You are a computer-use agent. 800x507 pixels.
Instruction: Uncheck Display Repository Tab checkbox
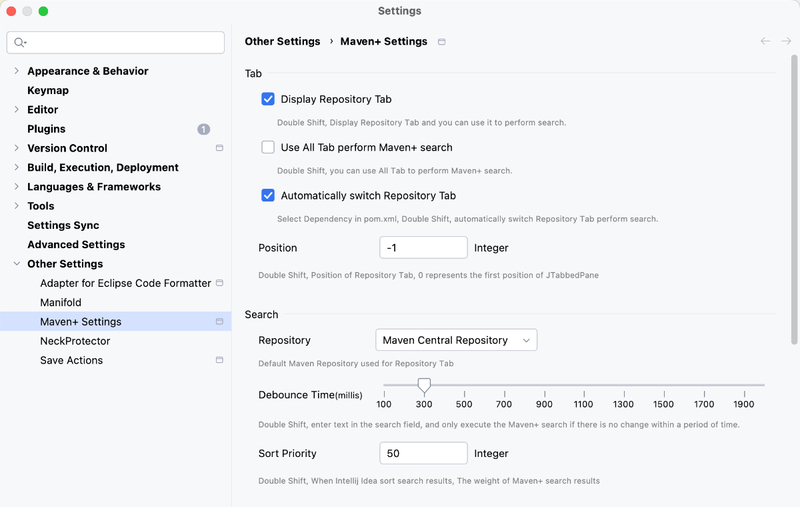coord(268,99)
